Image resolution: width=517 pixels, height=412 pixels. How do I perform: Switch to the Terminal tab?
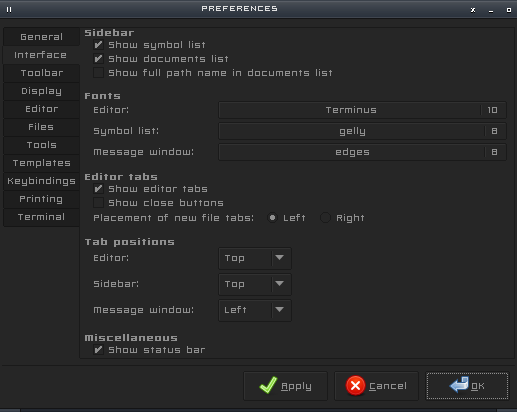point(41,217)
